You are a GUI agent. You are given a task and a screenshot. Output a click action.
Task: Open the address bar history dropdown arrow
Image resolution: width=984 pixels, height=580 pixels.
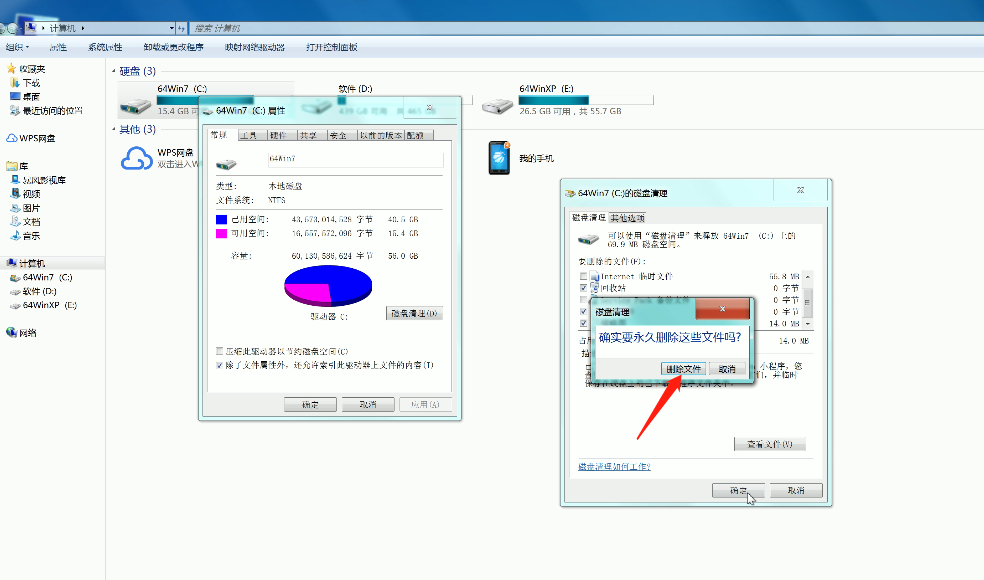[171, 28]
